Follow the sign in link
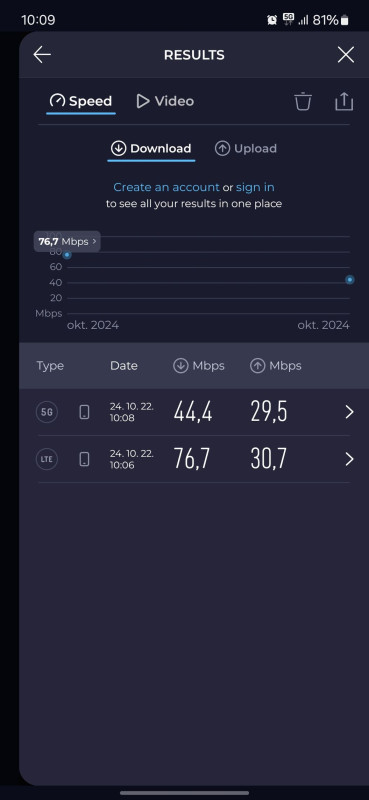The height and width of the screenshot is (800, 369). click(255, 187)
